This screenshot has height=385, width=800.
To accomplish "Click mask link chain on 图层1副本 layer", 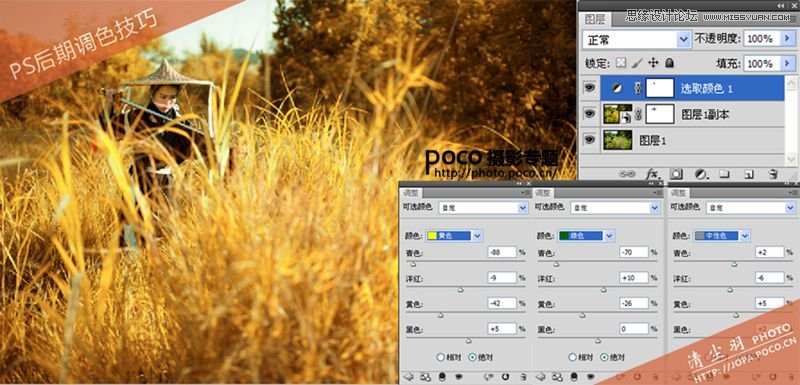I will pyautogui.click(x=638, y=115).
